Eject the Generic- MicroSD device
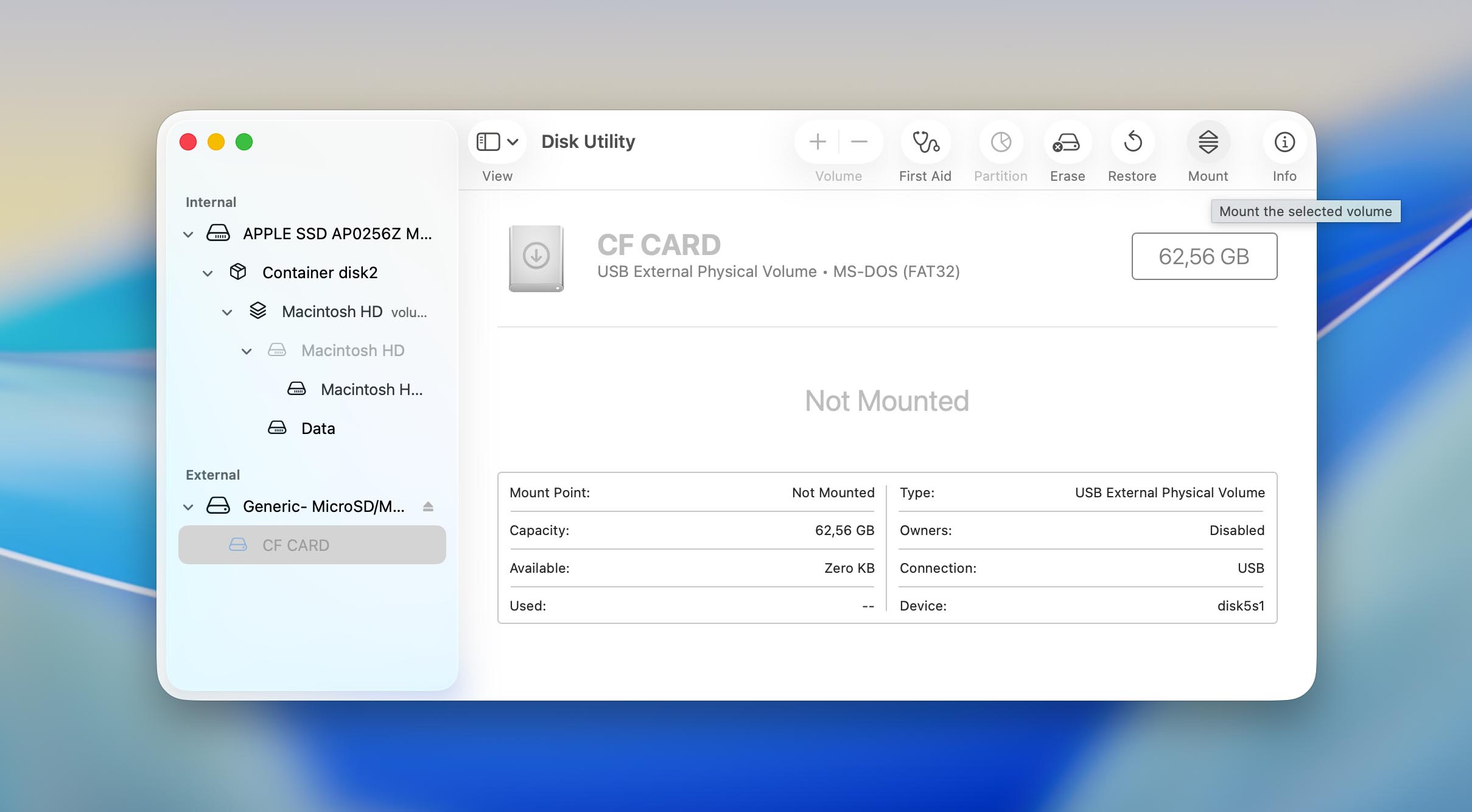 pyautogui.click(x=429, y=505)
